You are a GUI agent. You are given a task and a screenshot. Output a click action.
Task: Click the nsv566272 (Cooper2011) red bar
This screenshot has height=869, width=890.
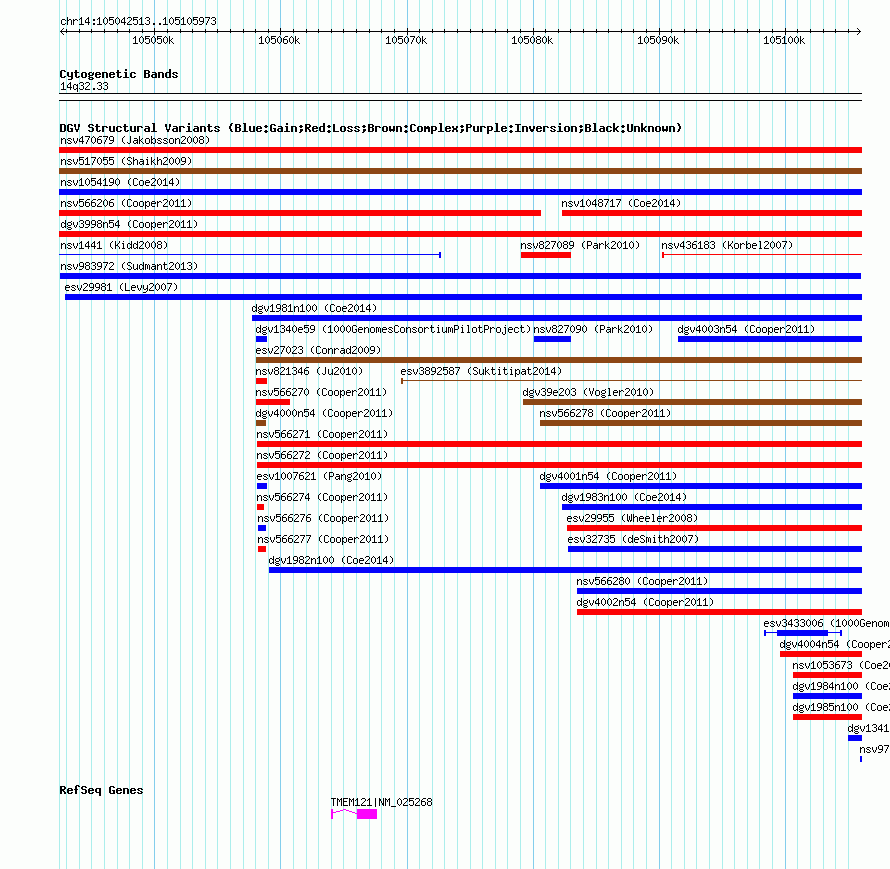[x=559, y=465]
